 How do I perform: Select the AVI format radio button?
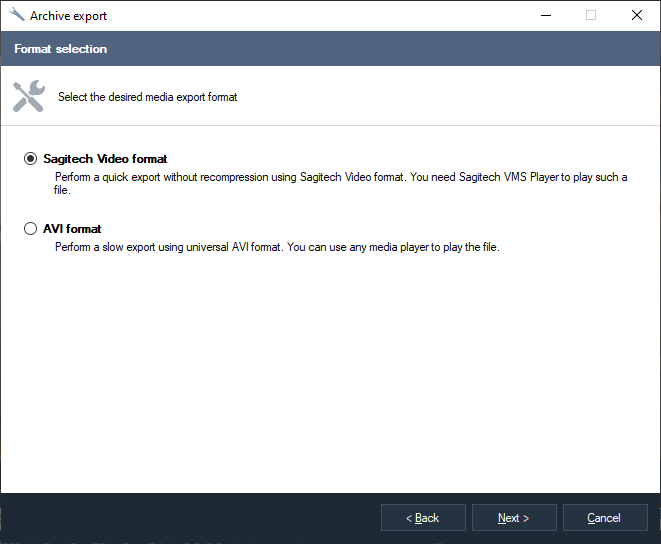coord(30,229)
